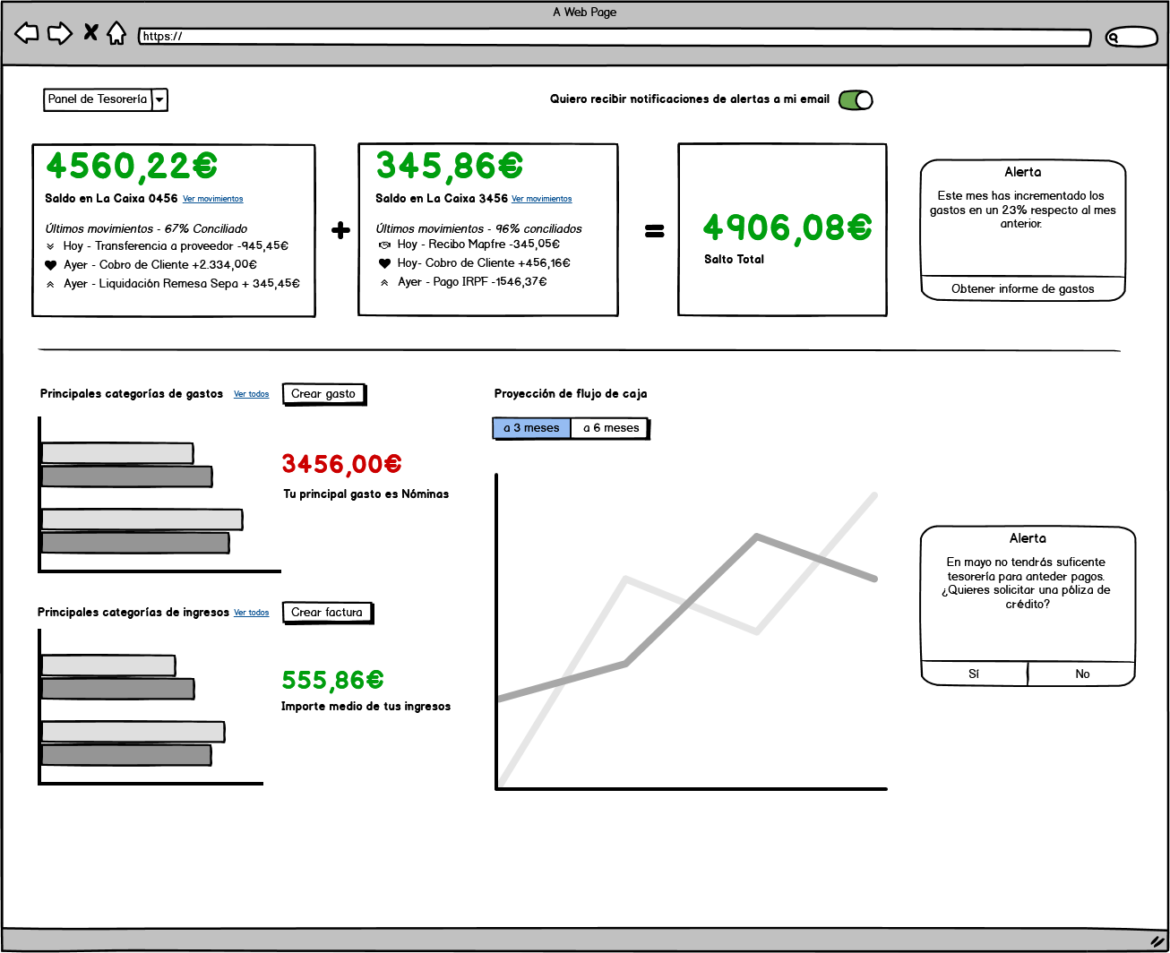Click Obtener informe de gastos
The image size is (1170, 953).
click(1022, 289)
